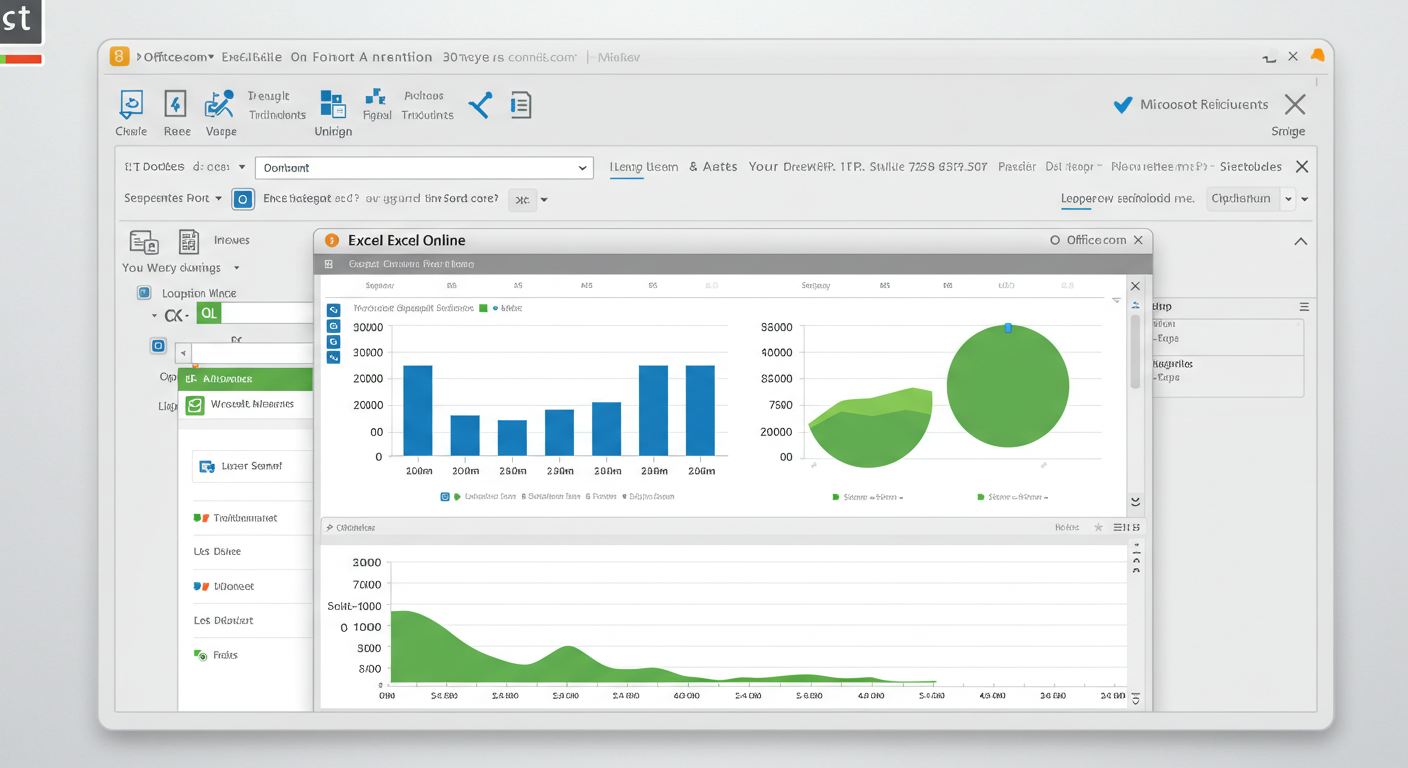This screenshot has width=1408, height=768.
Task: Click the blue O icon beside Sespeentes Rort
Action: click(243, 199)
